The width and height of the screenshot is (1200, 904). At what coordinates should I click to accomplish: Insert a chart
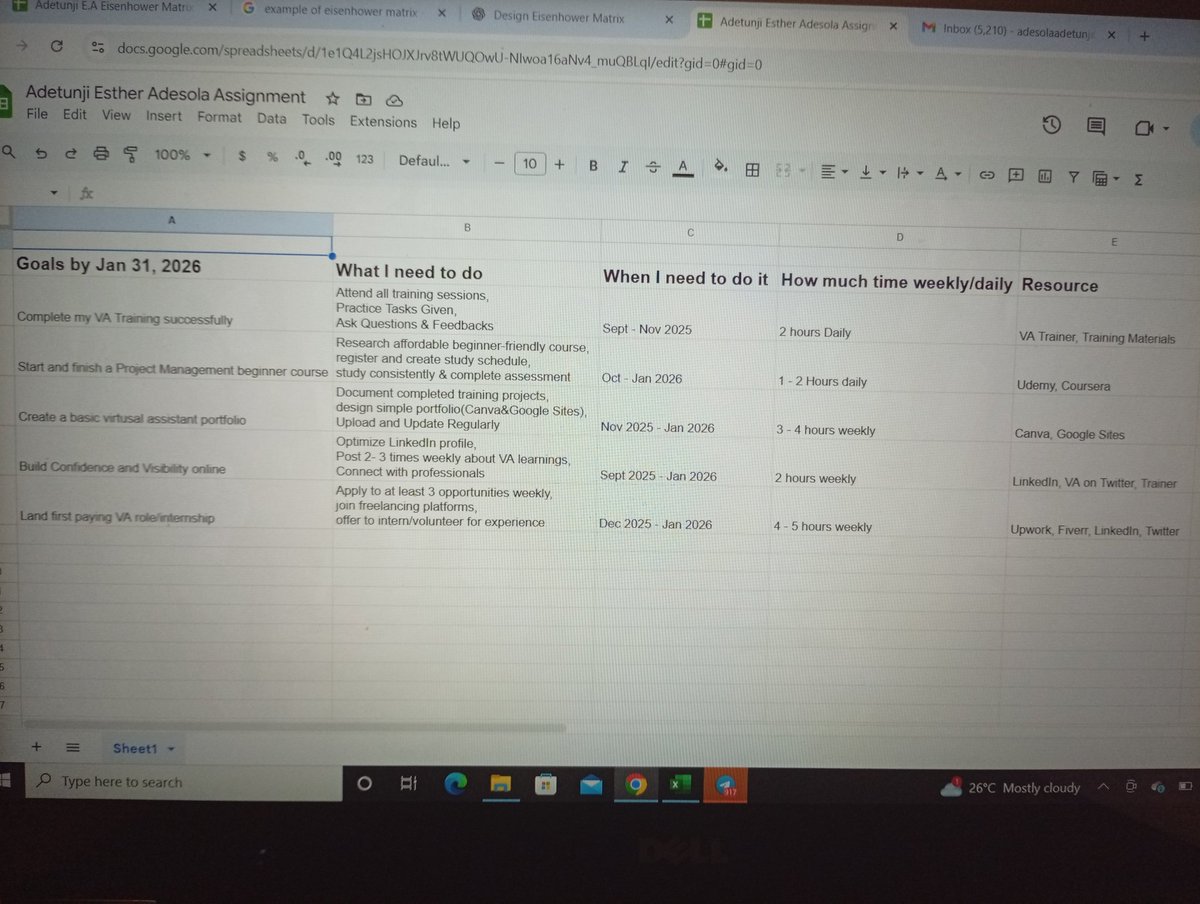click(x=1045, y=177)
